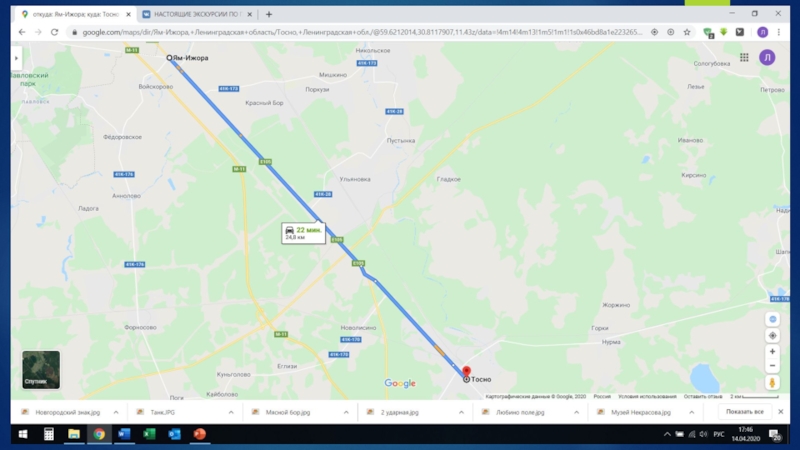Select the Street View pegman
Screen dimensions: 800x450
pos(772,383)
